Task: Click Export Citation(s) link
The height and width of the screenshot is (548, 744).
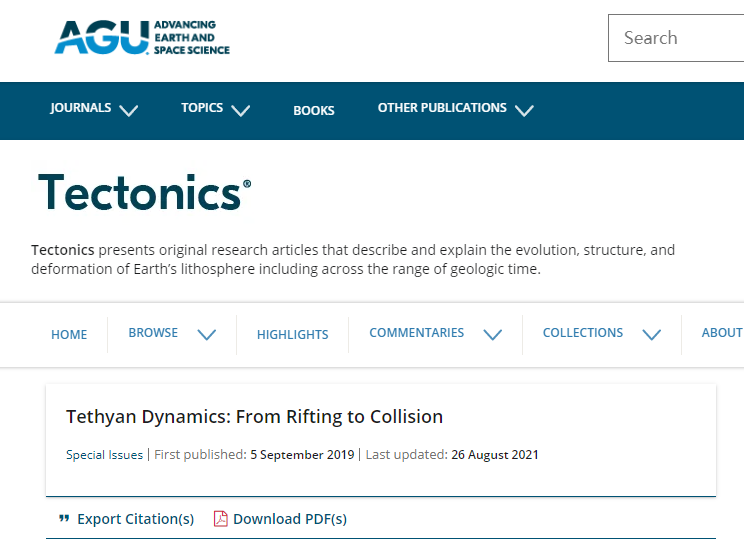Action: click(136, 519)
